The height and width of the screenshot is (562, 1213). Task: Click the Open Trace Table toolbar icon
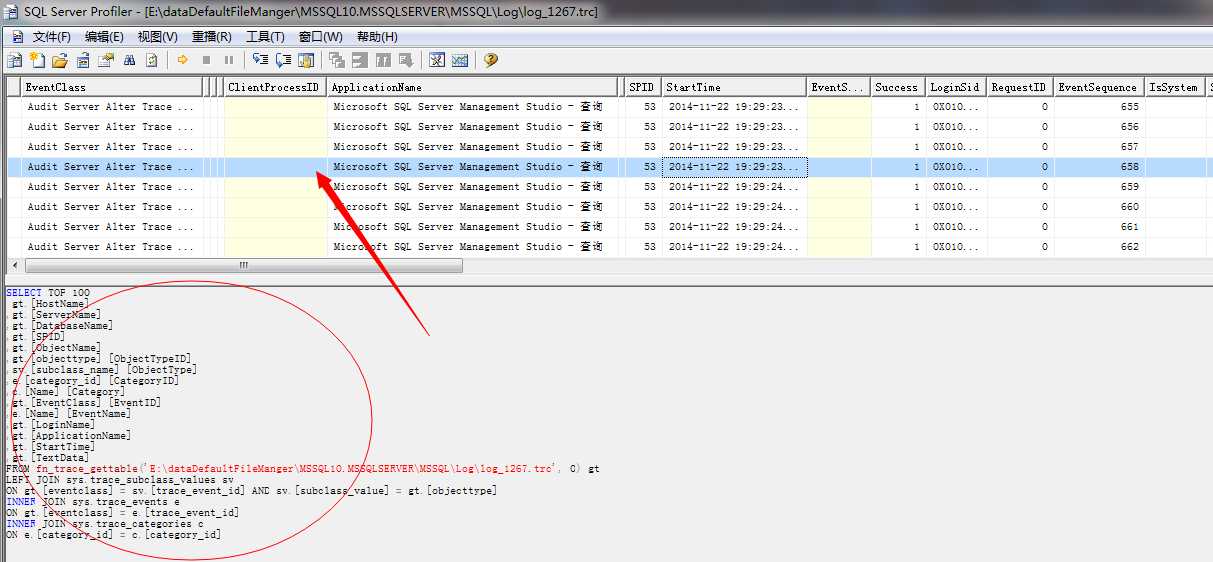[83, 60]
